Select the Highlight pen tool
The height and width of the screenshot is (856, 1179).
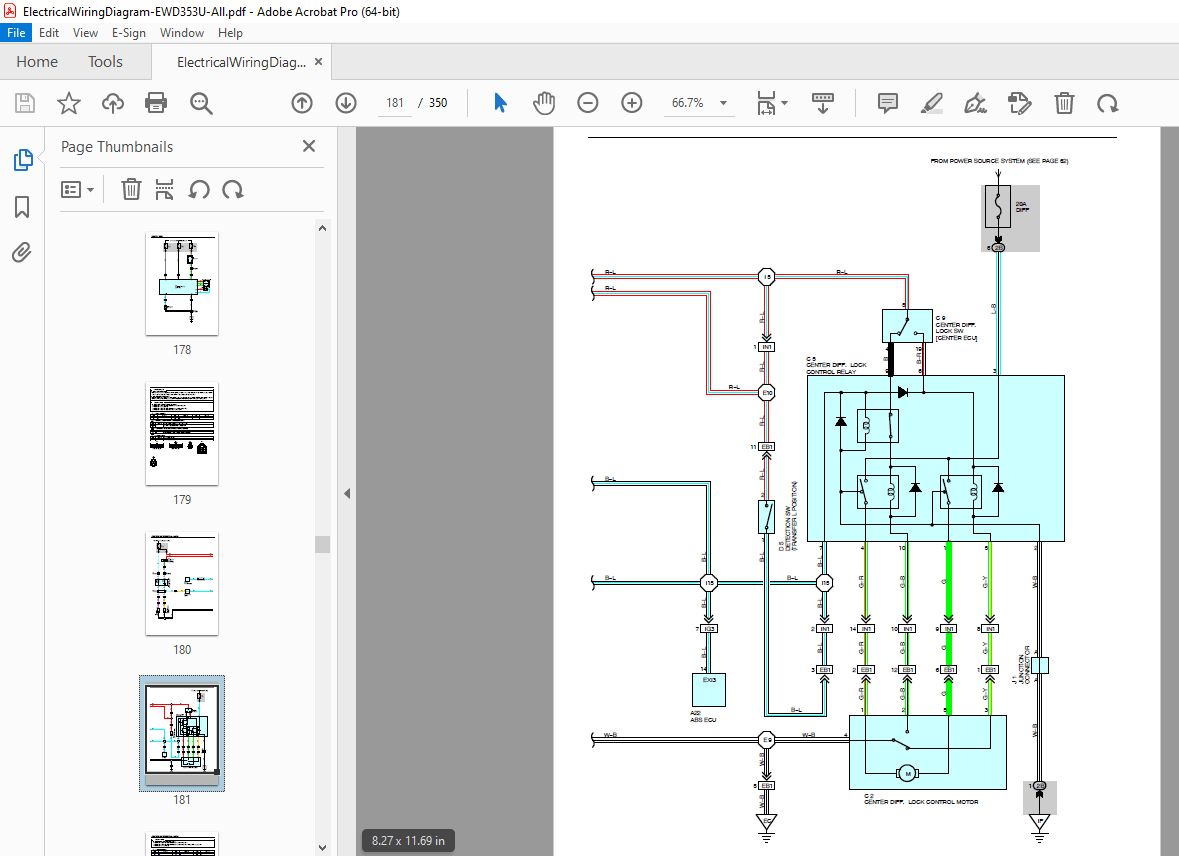(931, 103)
